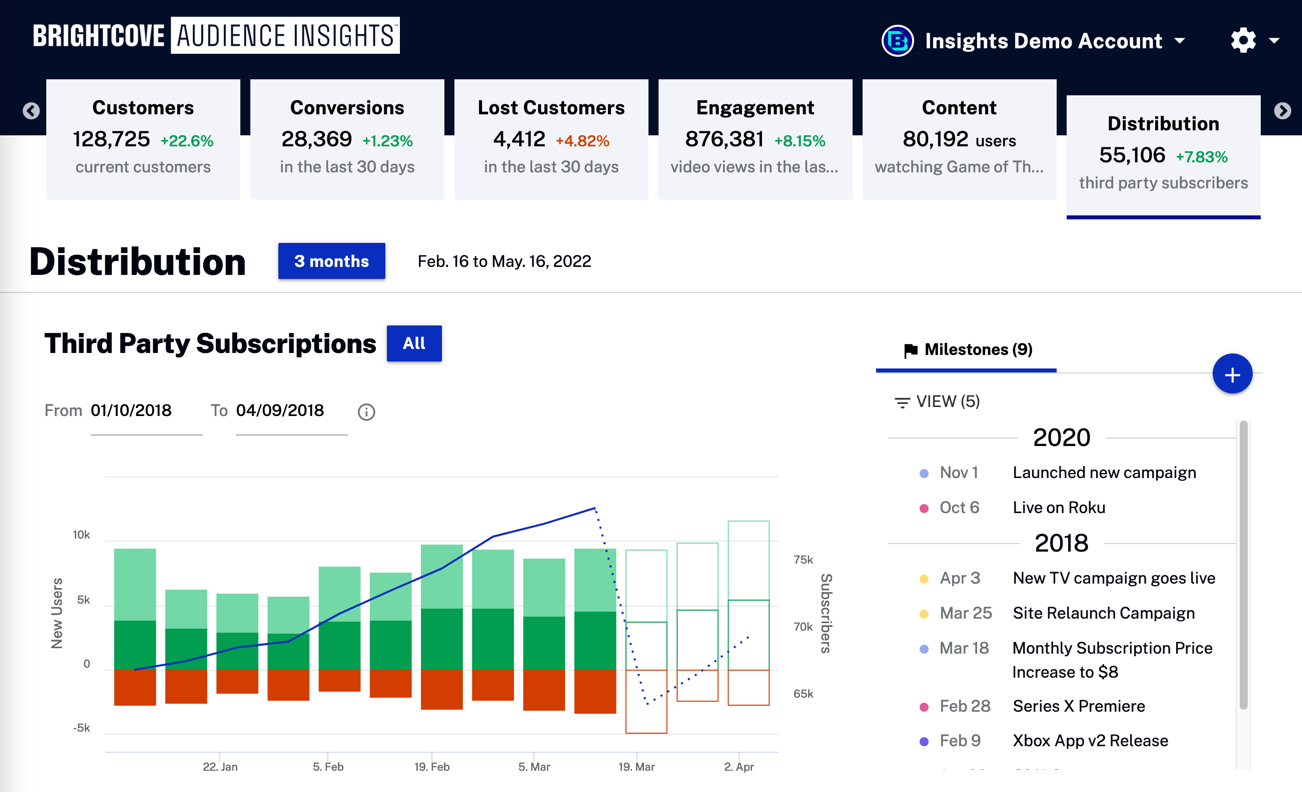Open the Engagement summary tab
This screenshot has width=1302, height=792.
(x=755, y=139)
